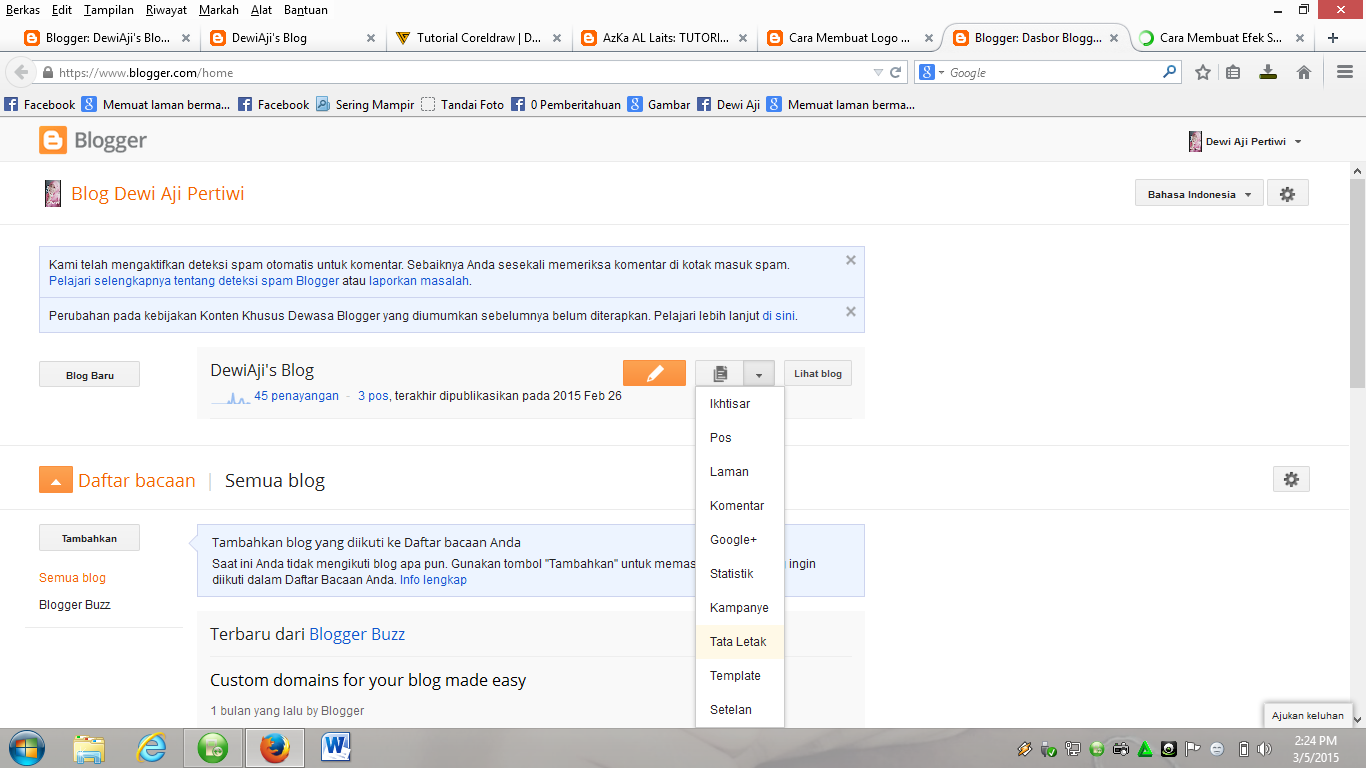Choose Komentar in the dropdown menu
This screenshot has height=768, width=1366.
coord(740,506)
